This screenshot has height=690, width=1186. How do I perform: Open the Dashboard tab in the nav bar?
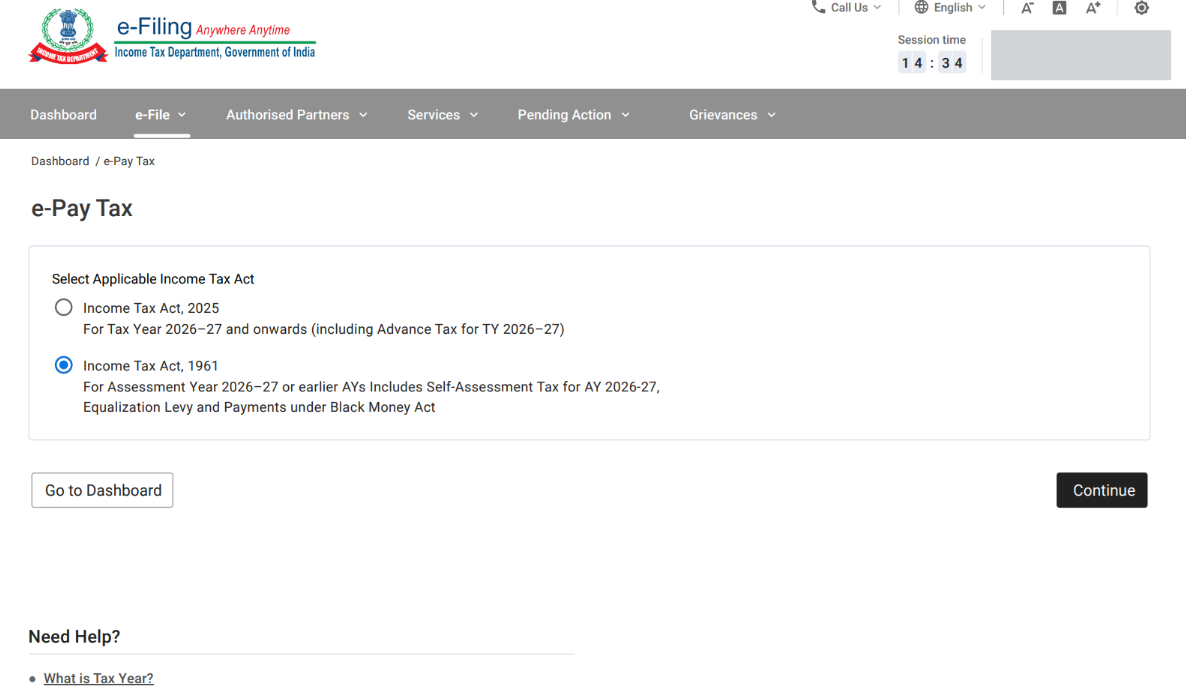[63, 115]
